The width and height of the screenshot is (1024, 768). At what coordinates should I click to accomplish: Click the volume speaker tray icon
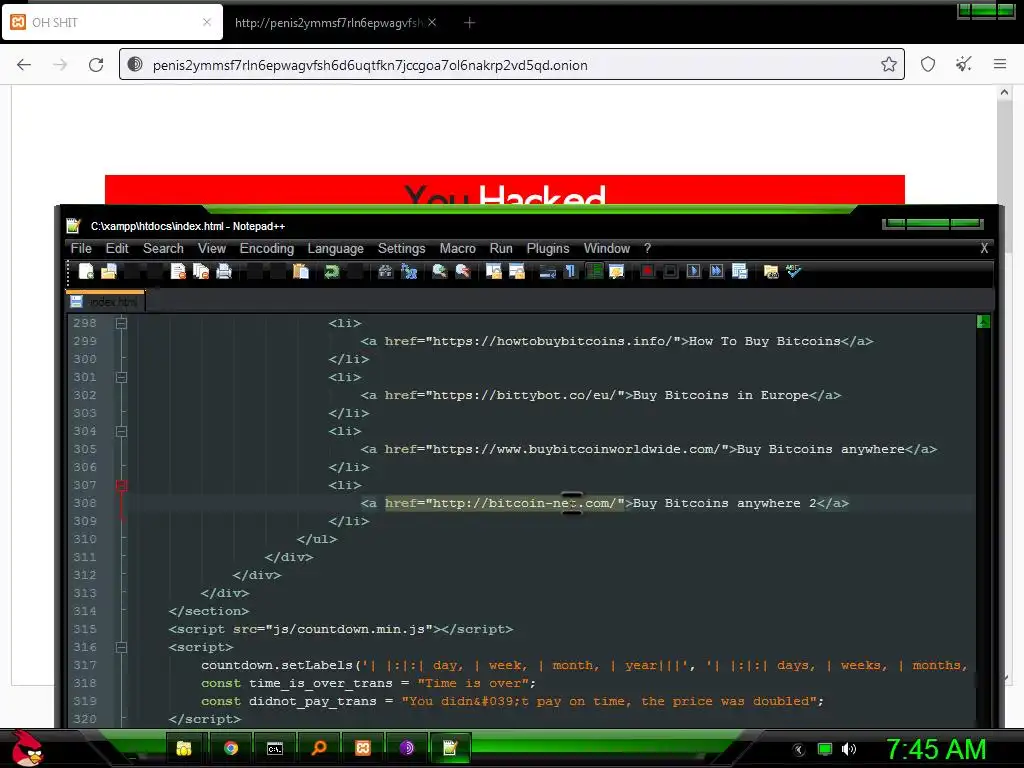tap(849, 749)
